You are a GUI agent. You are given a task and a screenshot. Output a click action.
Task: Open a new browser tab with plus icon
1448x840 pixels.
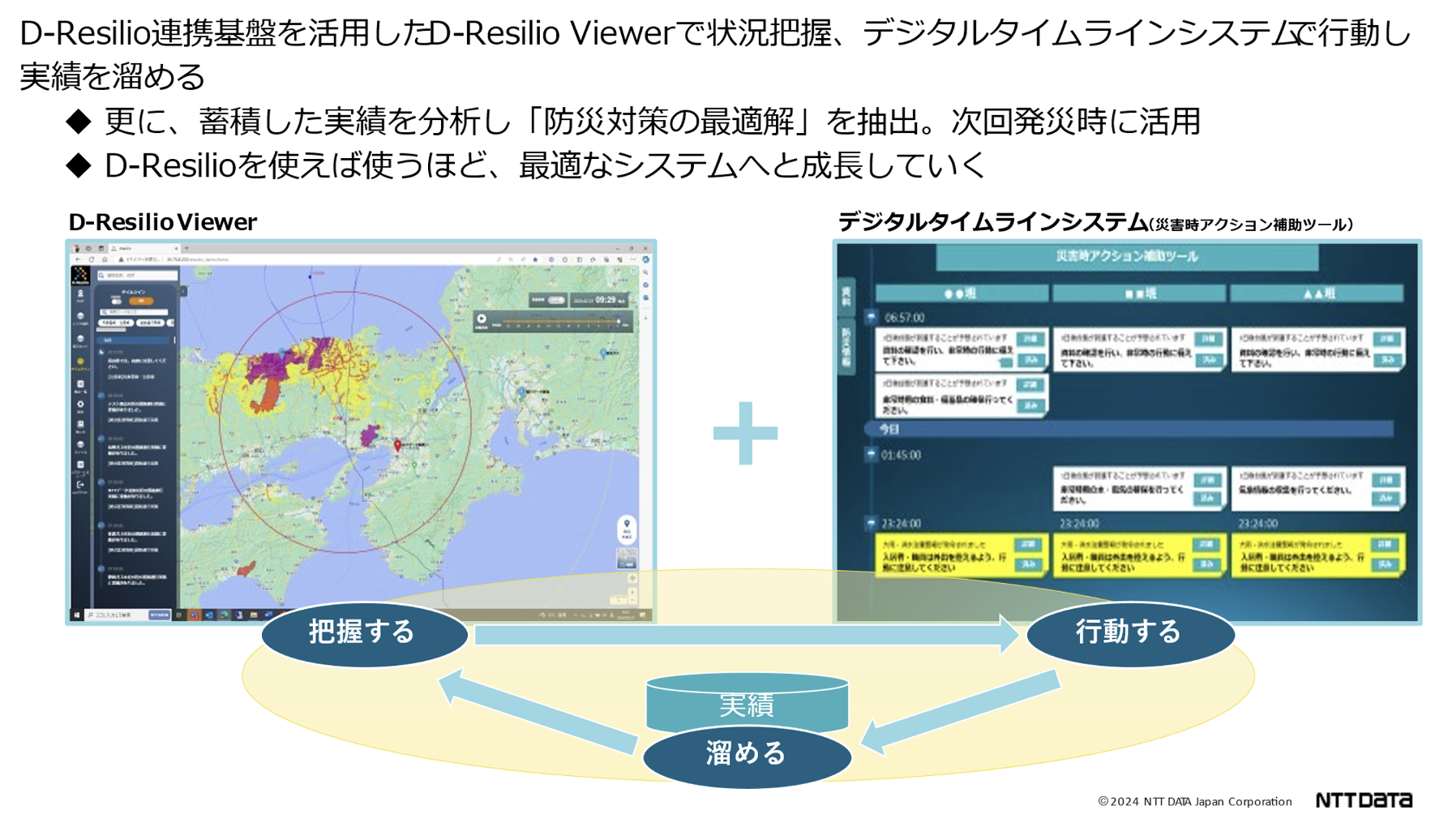[x=186, y=249]
